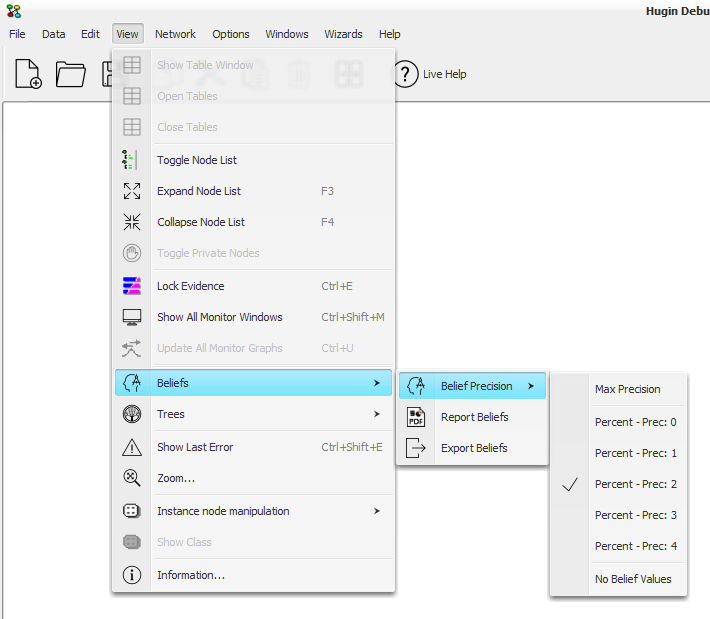
Task: Select Percent - Prec: 0
Action: point(618,422)
